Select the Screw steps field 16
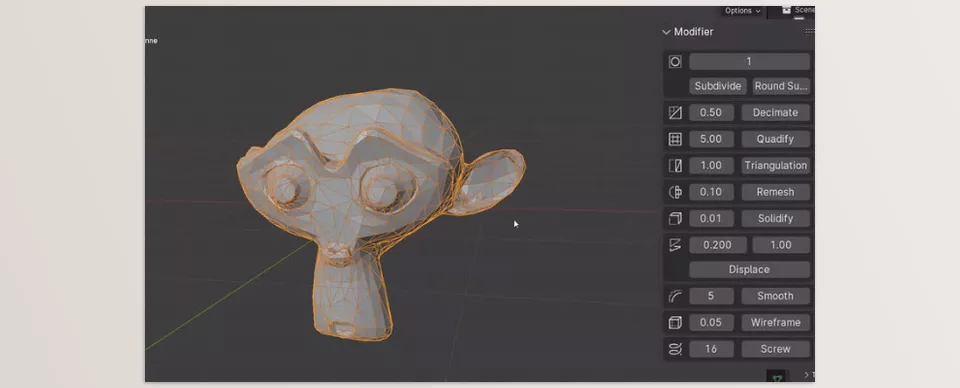960x388 pixels. (x=711, y=349)
